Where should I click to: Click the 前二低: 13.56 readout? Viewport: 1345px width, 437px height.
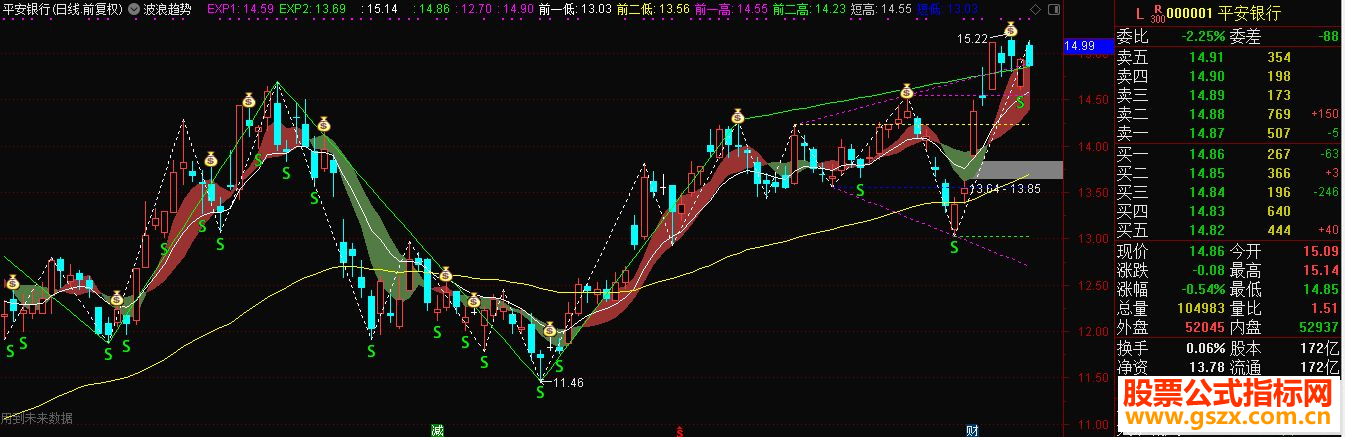653,8
